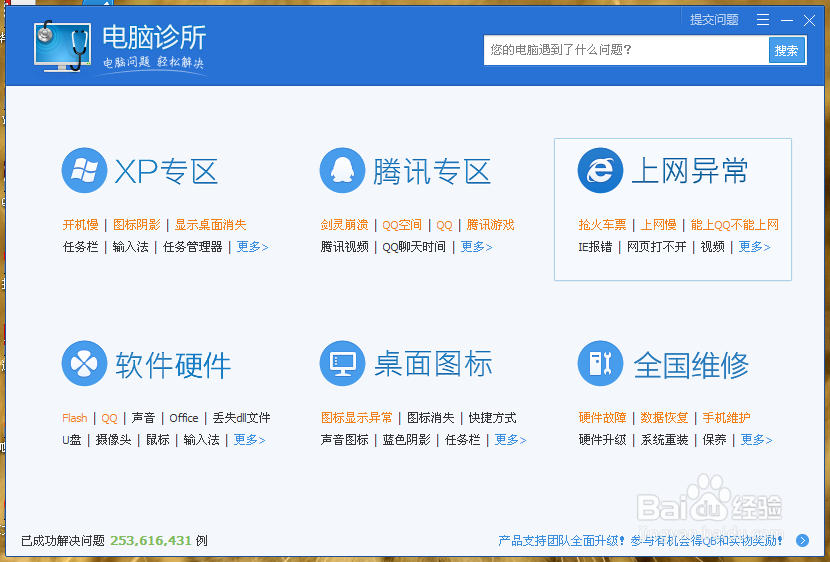Open the 鼠标 link

[x=158, y=440]
